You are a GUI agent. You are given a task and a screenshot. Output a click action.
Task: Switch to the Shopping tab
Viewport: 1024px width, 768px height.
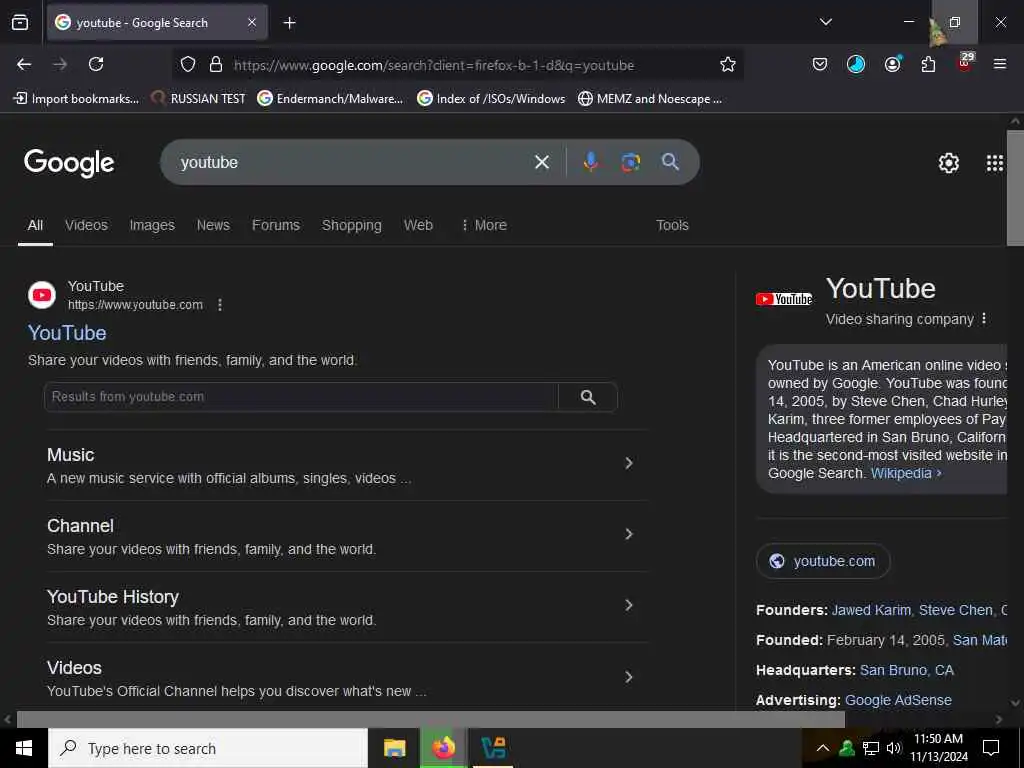[351, 225]
